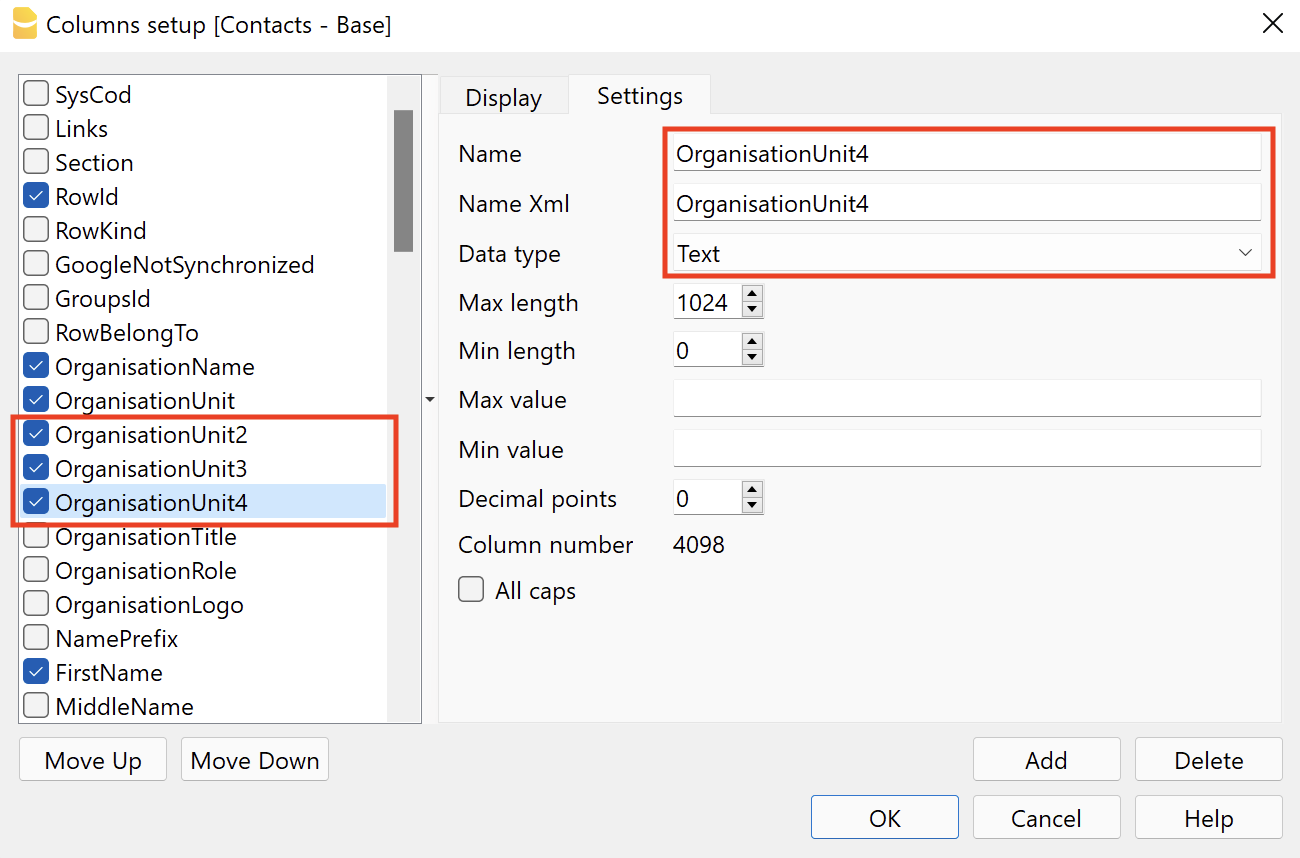Toggle the FirstName column checkbox
Viewport: 1300px width, 858px height.
click(x=36, y=673)
